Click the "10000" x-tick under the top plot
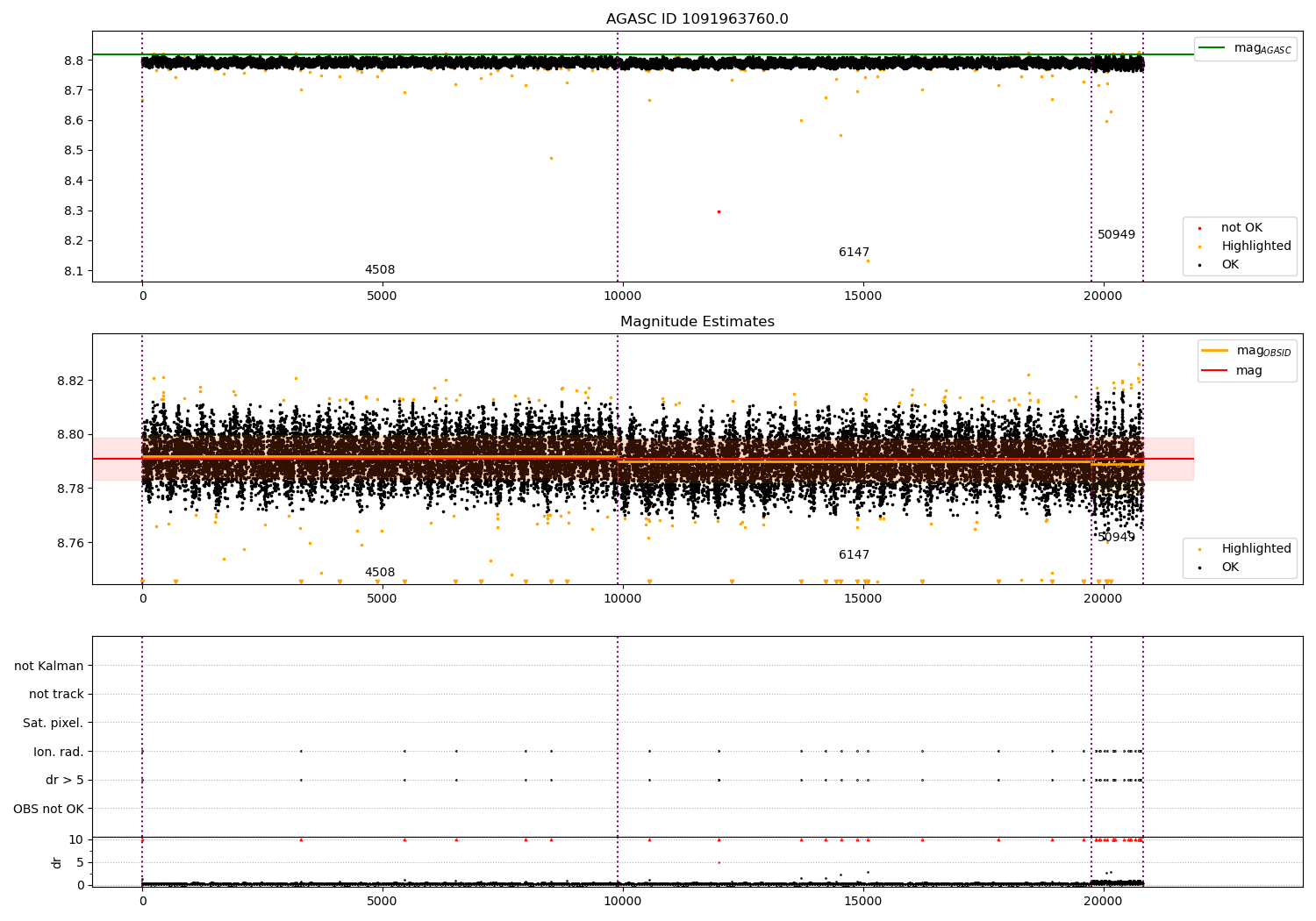Viewport: 1316px width, 921px height. 622,296
